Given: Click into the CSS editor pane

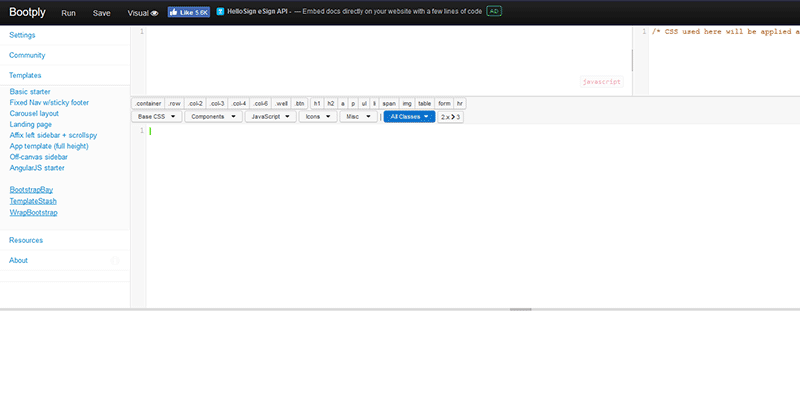Looking at the screenshot, I should 717,60.
